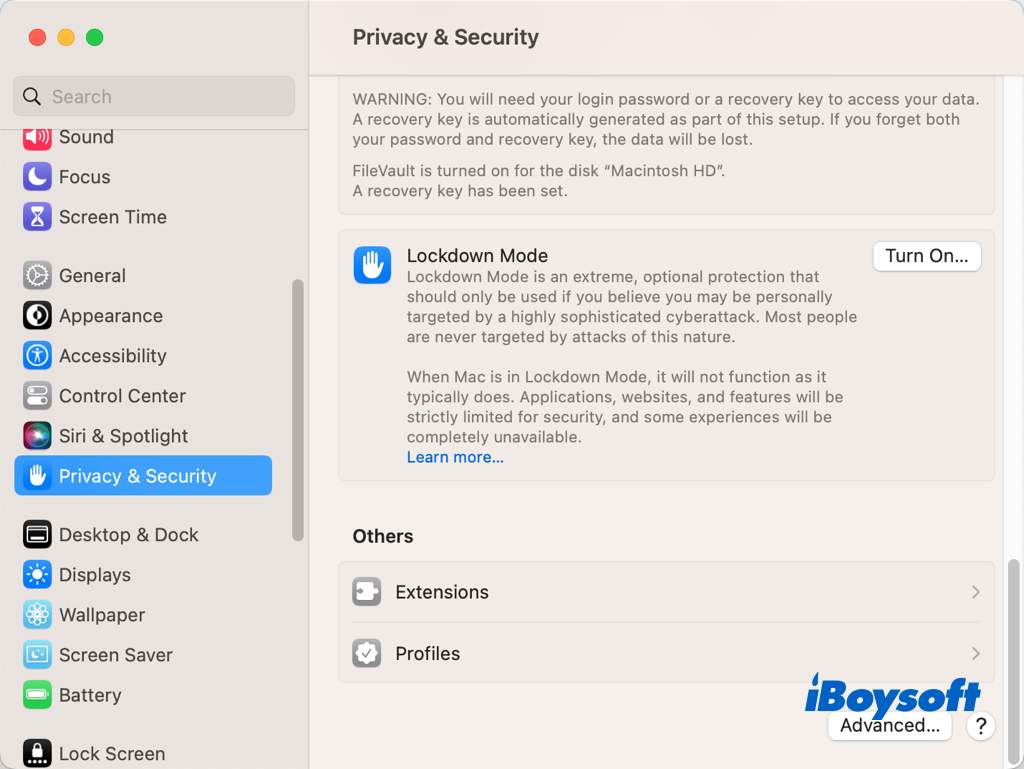Screen dimensions: 1024x769
Task: Click the Focus moon icon
Action: click(37, 177)
